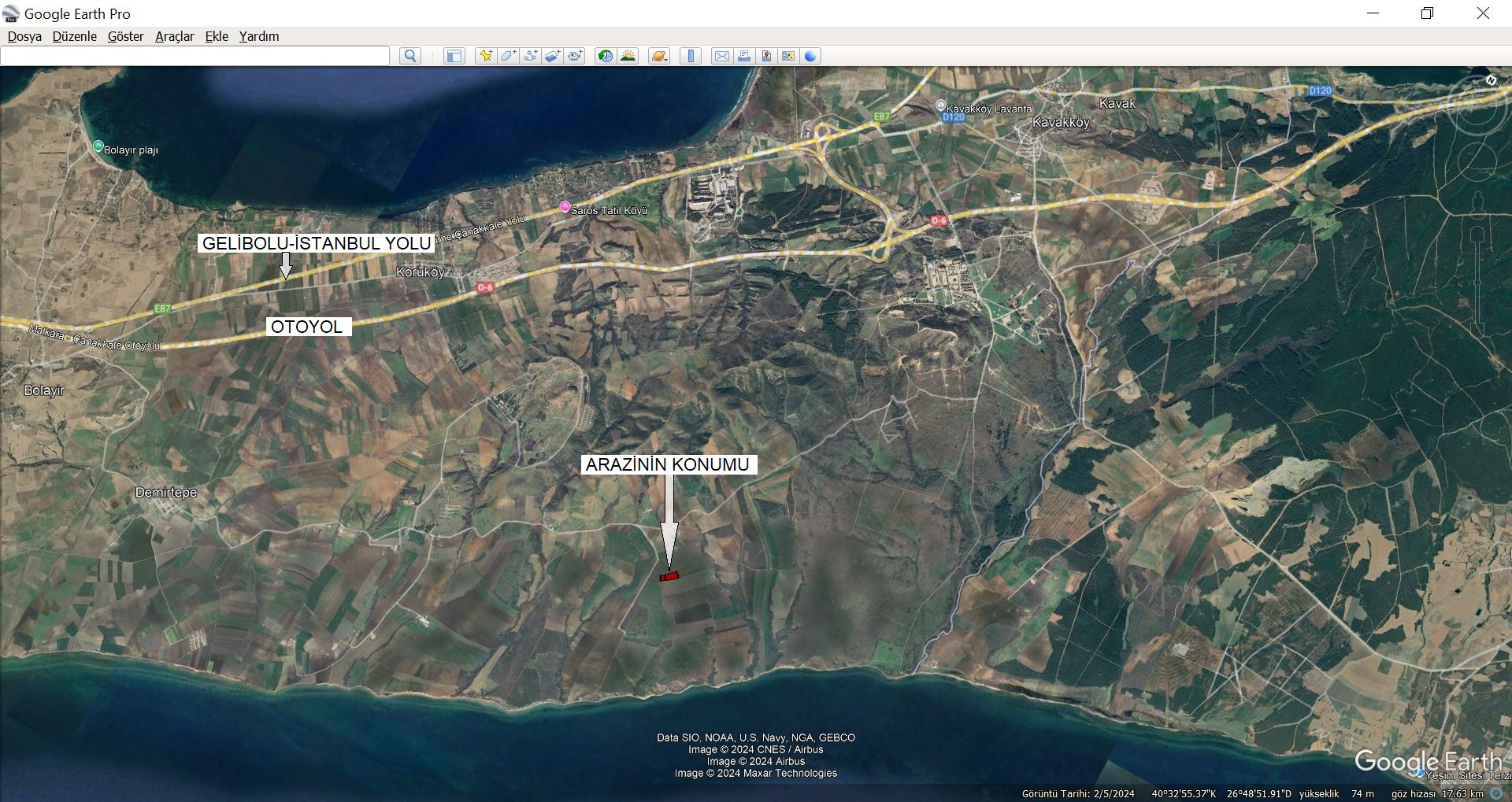Toggle the sidebar panel icon
The image size is (1512, 802).
click(x=454, y=56)
